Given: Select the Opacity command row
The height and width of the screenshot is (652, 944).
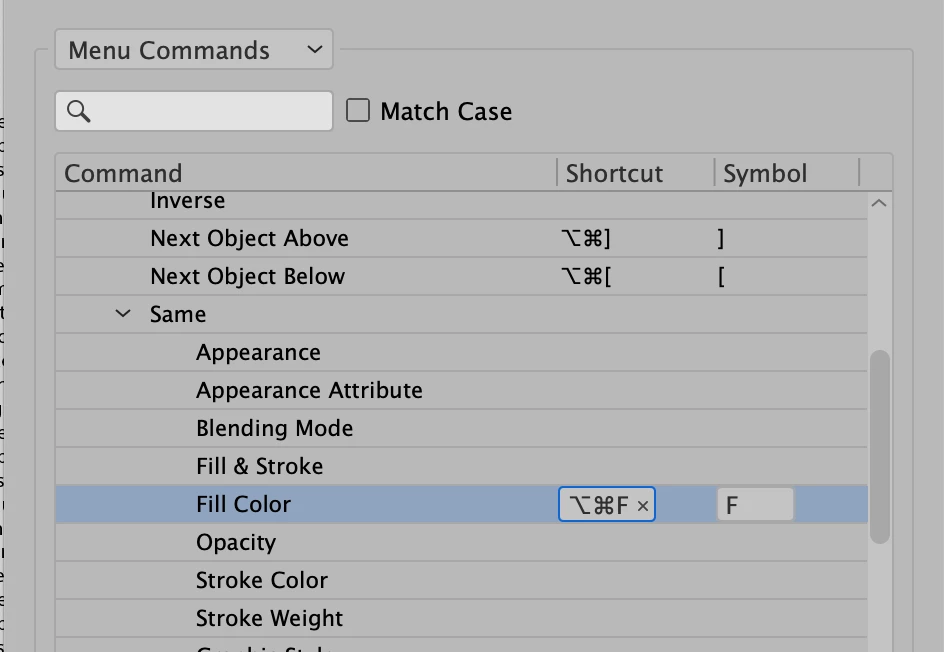Looking at the screenshot, I should 461,542.
